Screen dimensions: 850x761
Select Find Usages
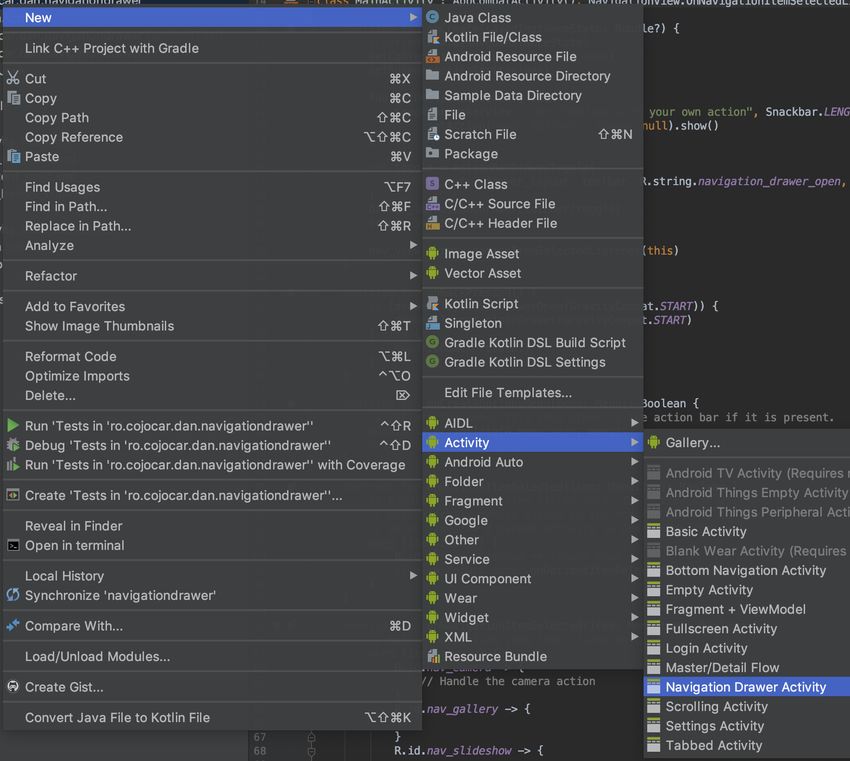pyautogui.click(x=212, y=187)
